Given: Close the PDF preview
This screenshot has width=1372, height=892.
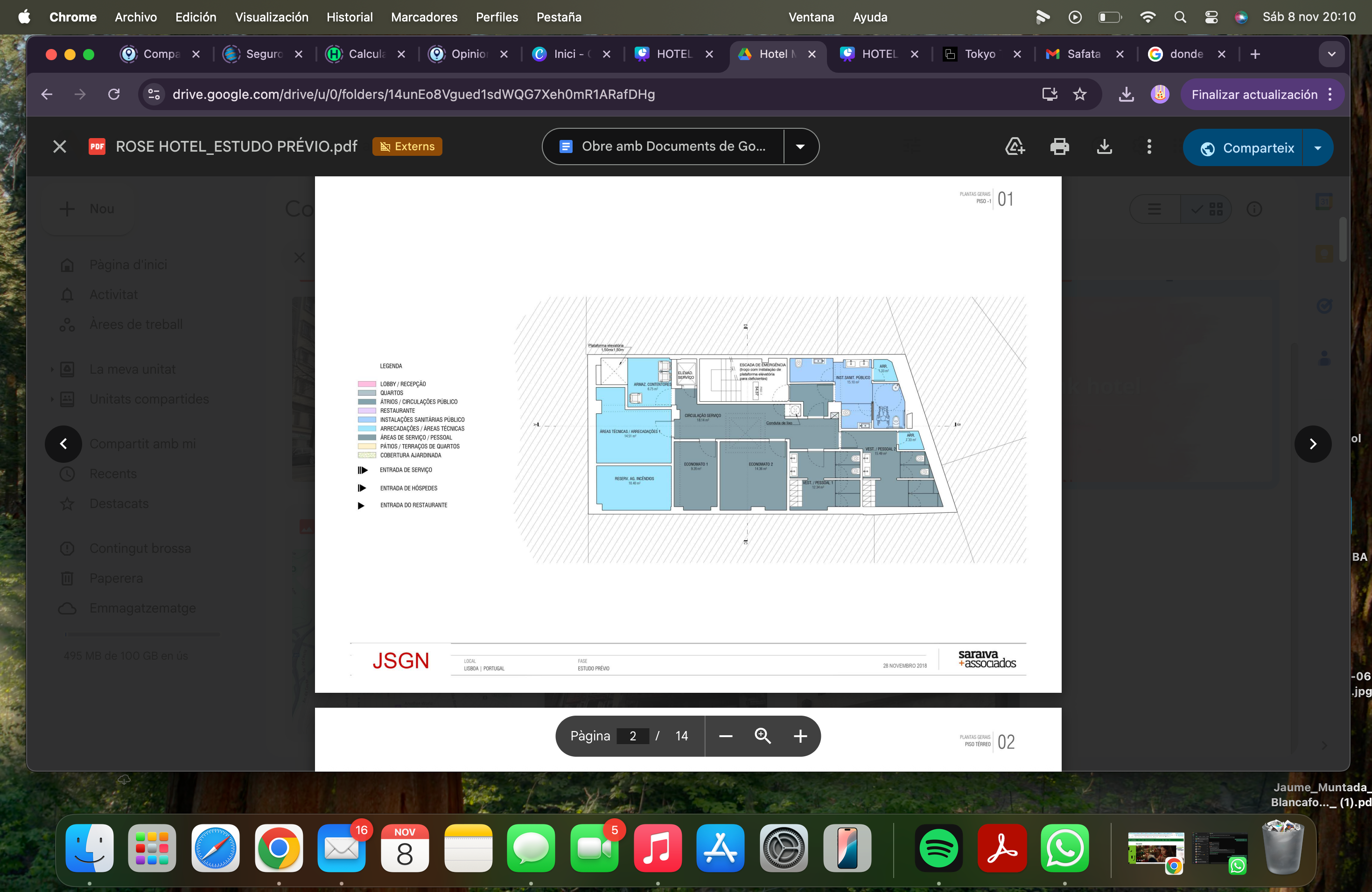Looking at the screenshot, I should point(59,147).
